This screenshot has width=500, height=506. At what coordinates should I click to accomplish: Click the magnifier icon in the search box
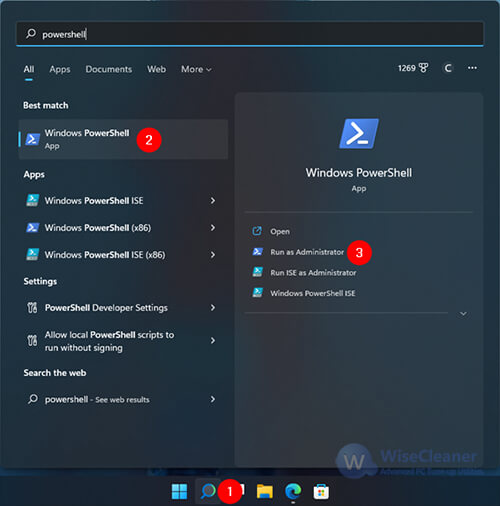(x=31, y=33)
